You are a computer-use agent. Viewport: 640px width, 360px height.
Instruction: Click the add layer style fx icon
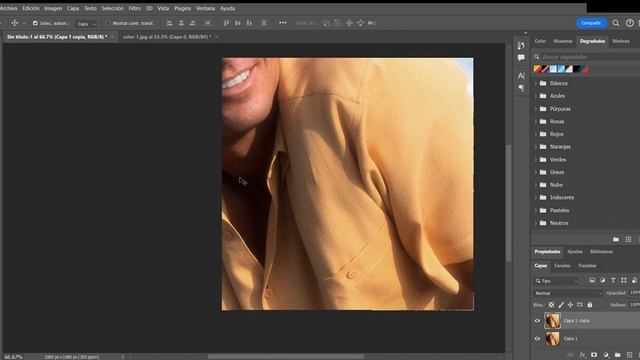[x=582, y=355]
